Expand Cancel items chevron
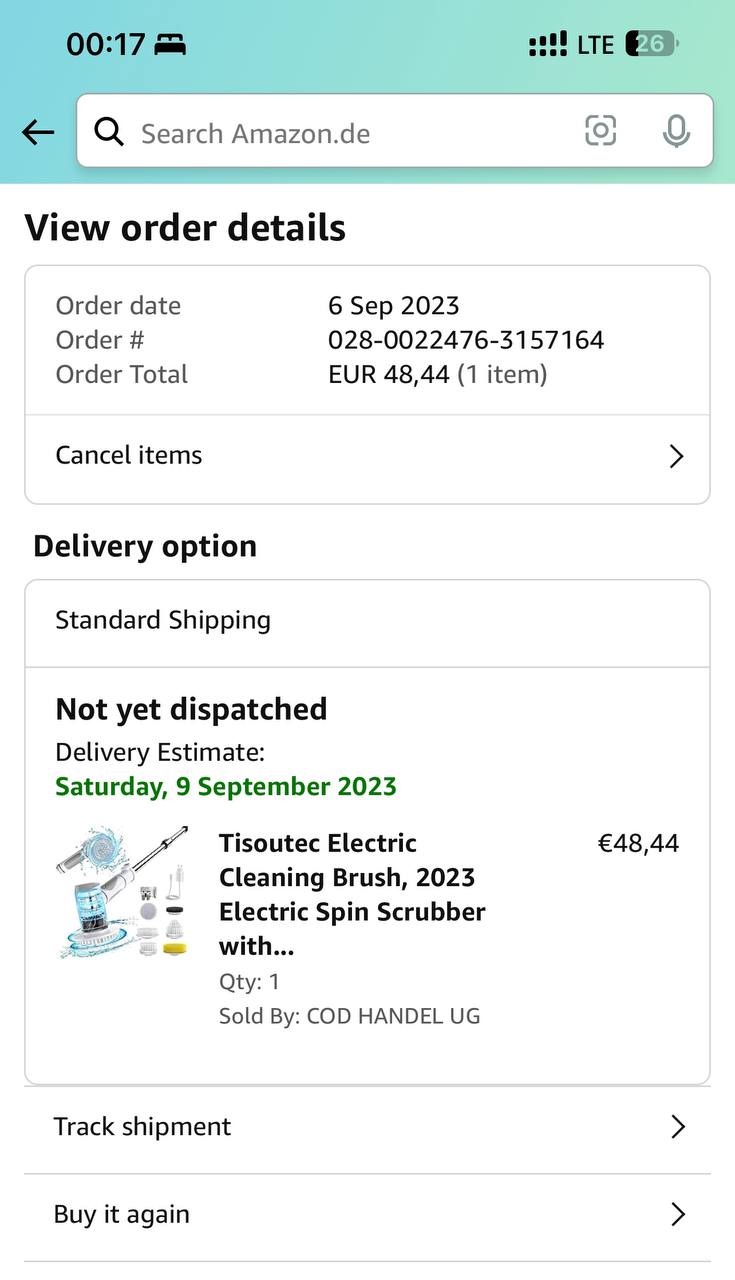 (676, 456)
